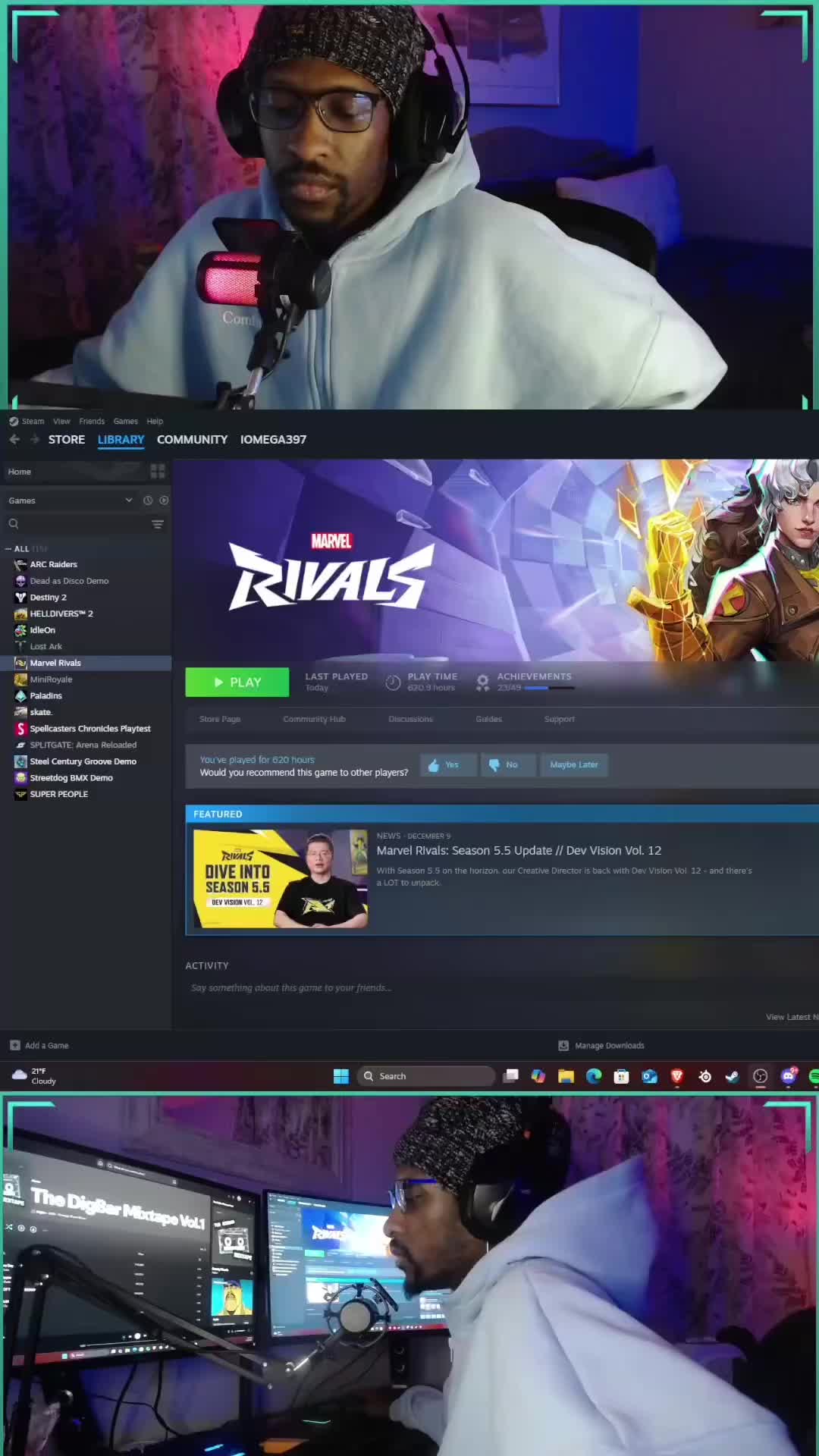Go to the STORE tab
819x1456 pixels.
click(67, 439)
